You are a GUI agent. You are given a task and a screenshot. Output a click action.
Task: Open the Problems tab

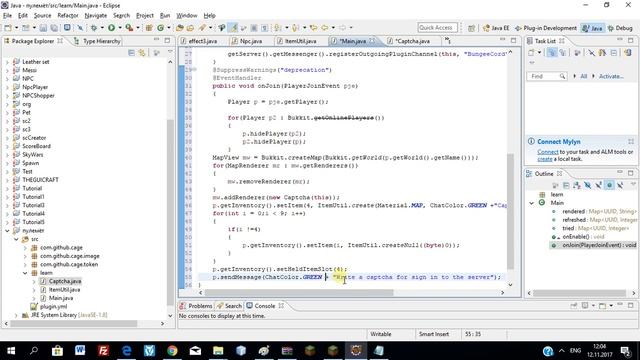tap(196, 306)
